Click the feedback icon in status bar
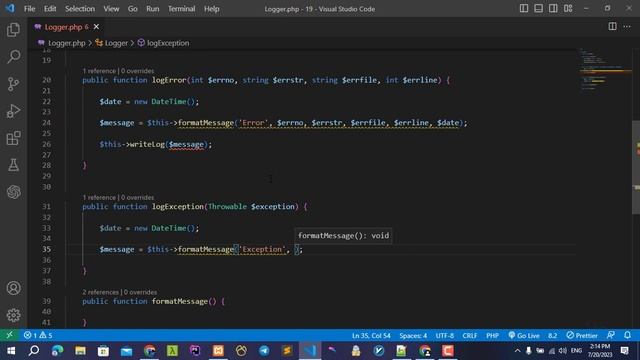 (x=611, y=335)
